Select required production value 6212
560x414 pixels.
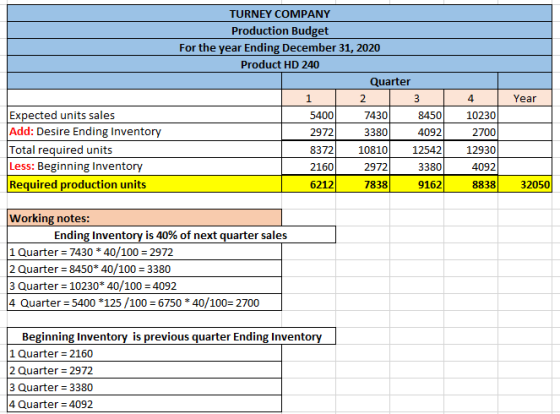click(x=309, y=184)
